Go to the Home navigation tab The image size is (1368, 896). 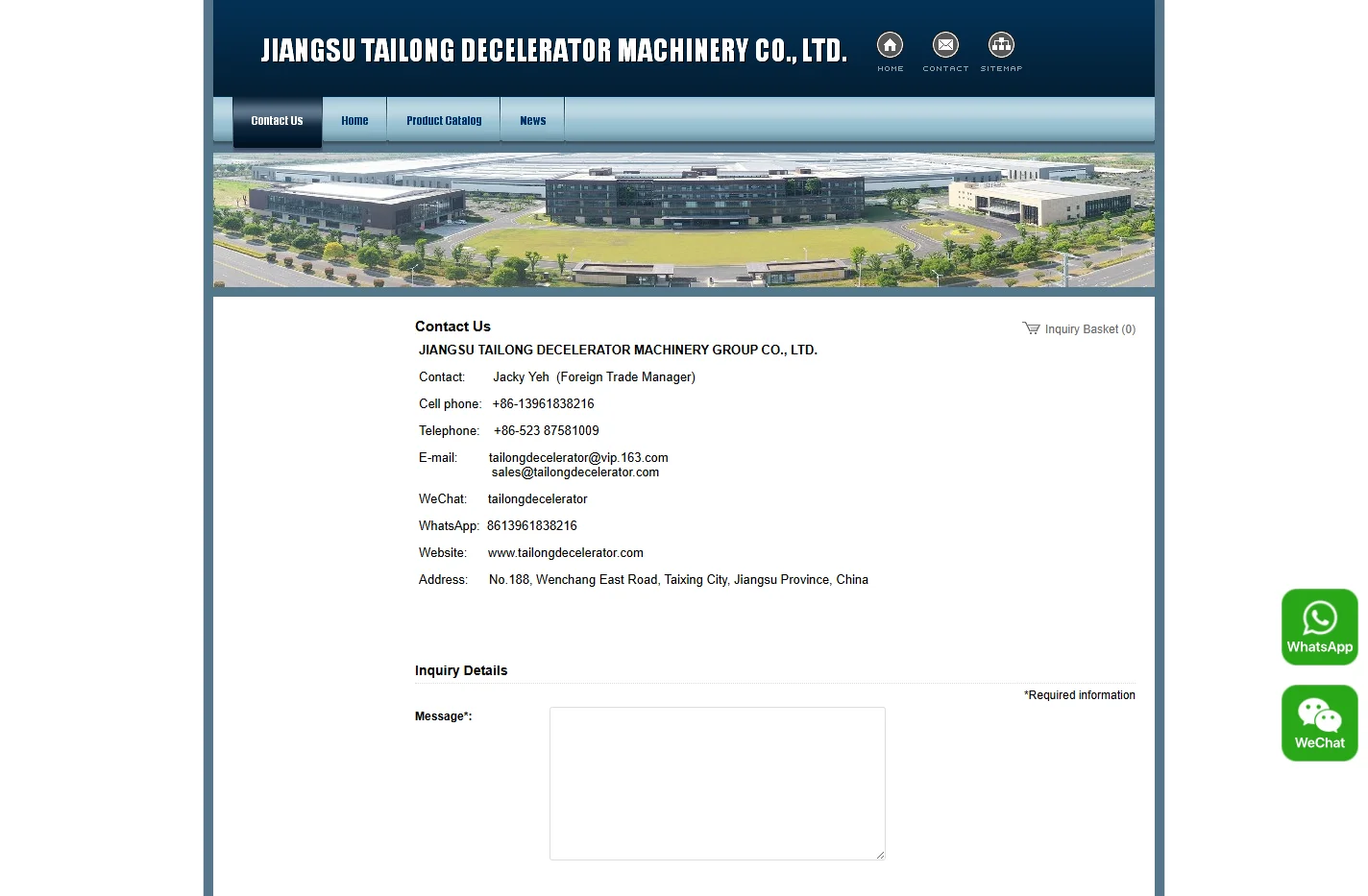click(x=354, y=121)
